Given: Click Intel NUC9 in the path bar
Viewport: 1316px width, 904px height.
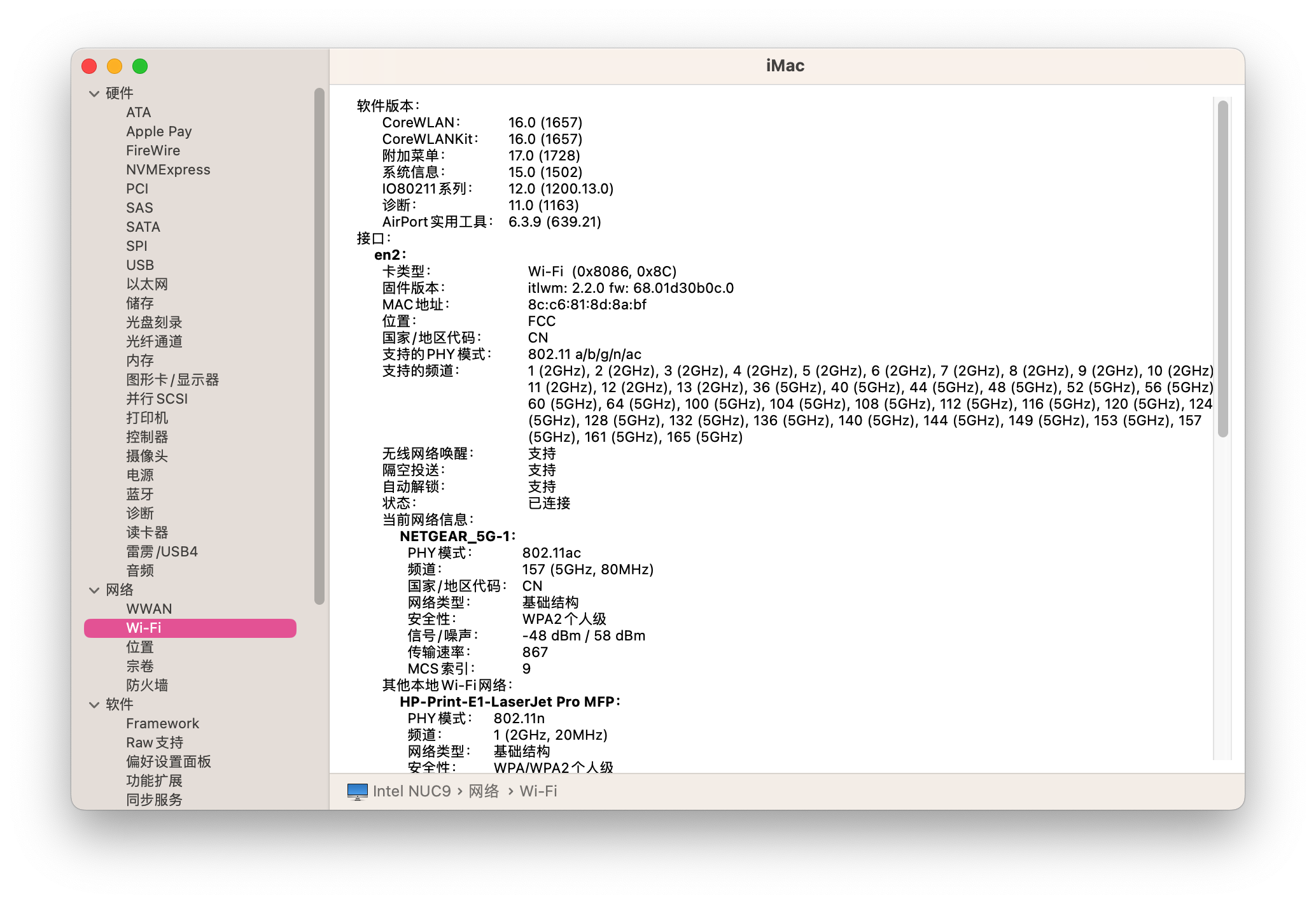Looking at the screenshot, I should [x=411, y=791].
